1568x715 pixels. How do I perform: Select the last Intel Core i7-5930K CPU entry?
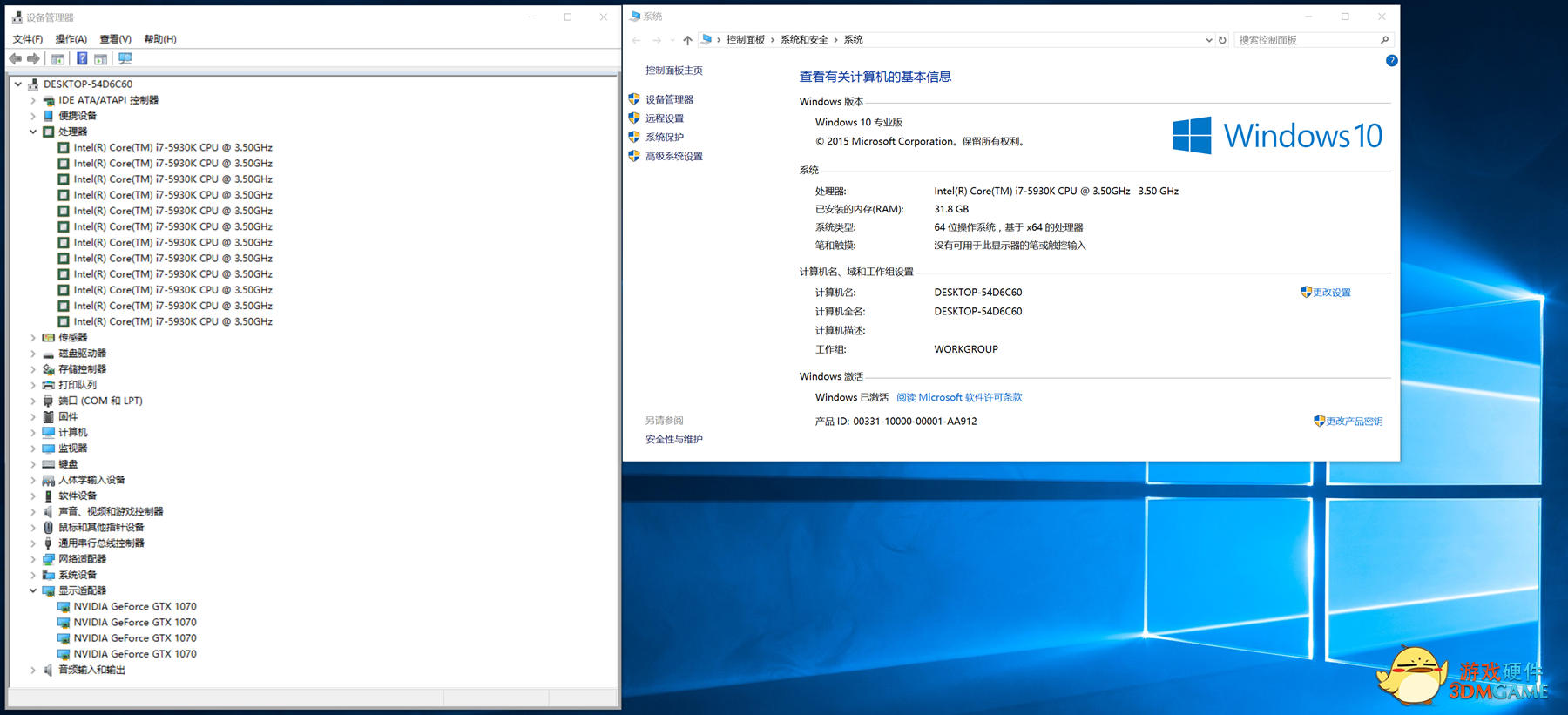pos(172,322)
